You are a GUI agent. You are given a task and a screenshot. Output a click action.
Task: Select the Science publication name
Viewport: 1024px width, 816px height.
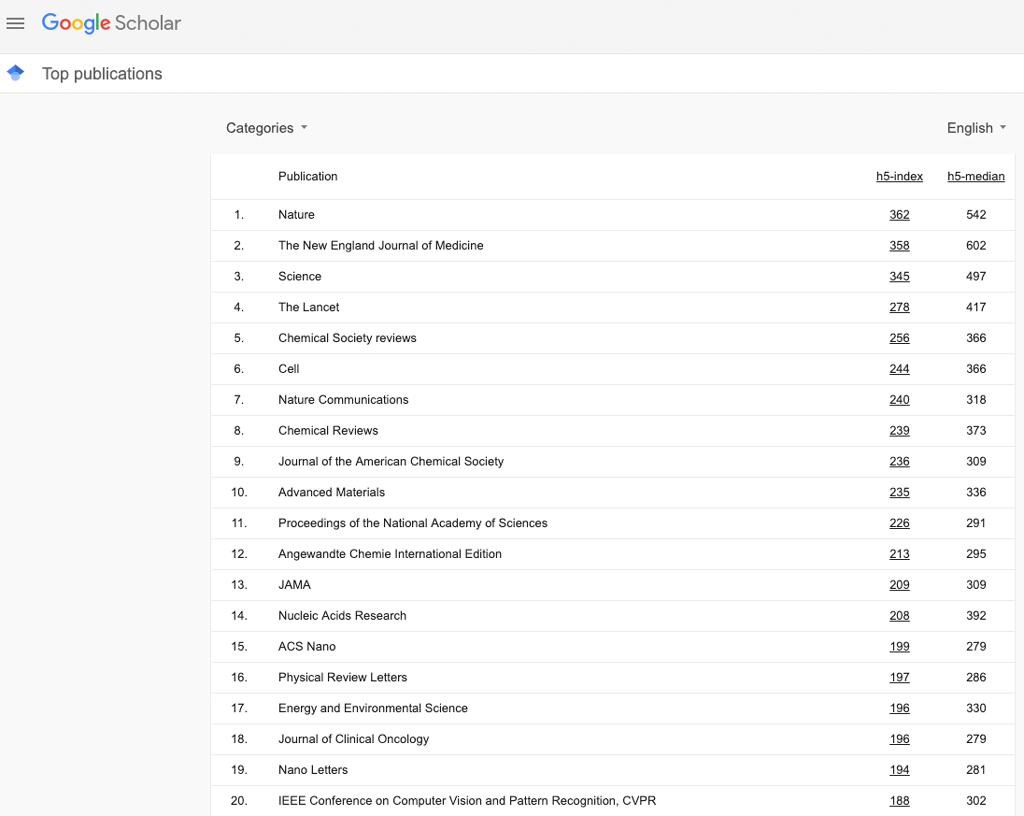(300, 276)
